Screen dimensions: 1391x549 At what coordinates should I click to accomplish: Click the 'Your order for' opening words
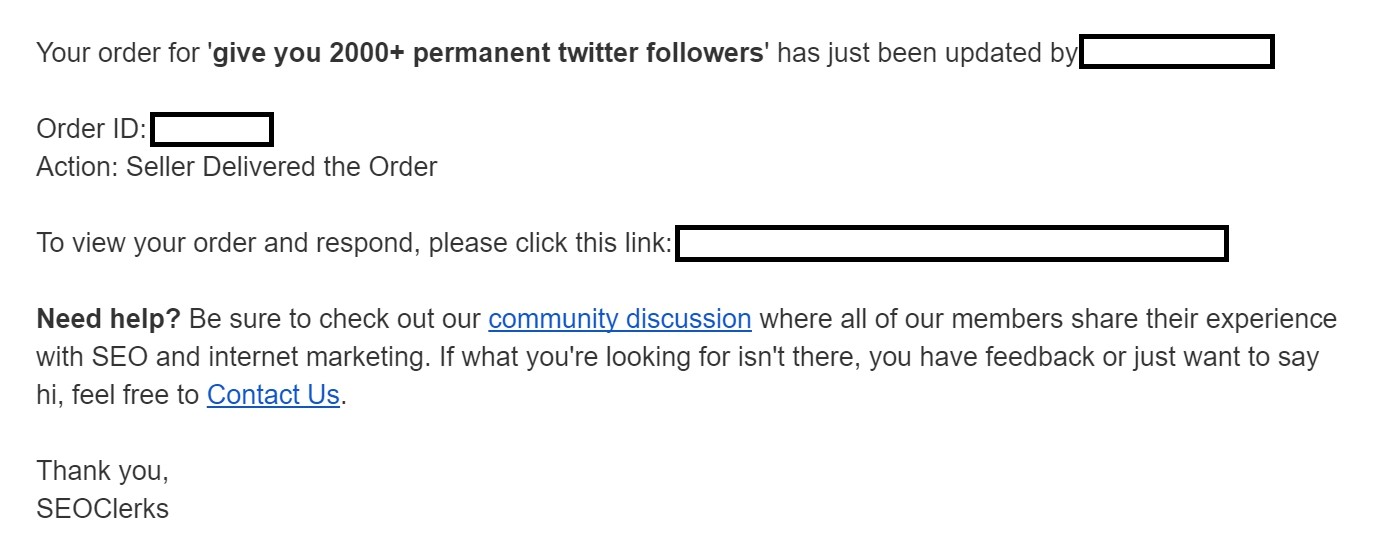pos(118,53)
